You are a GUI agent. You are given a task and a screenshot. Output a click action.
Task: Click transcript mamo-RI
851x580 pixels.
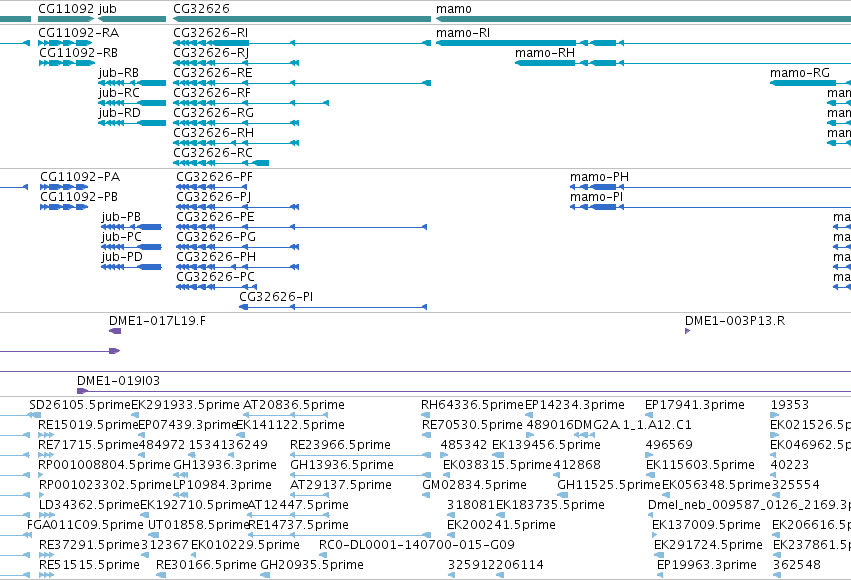tap(463, 33)
